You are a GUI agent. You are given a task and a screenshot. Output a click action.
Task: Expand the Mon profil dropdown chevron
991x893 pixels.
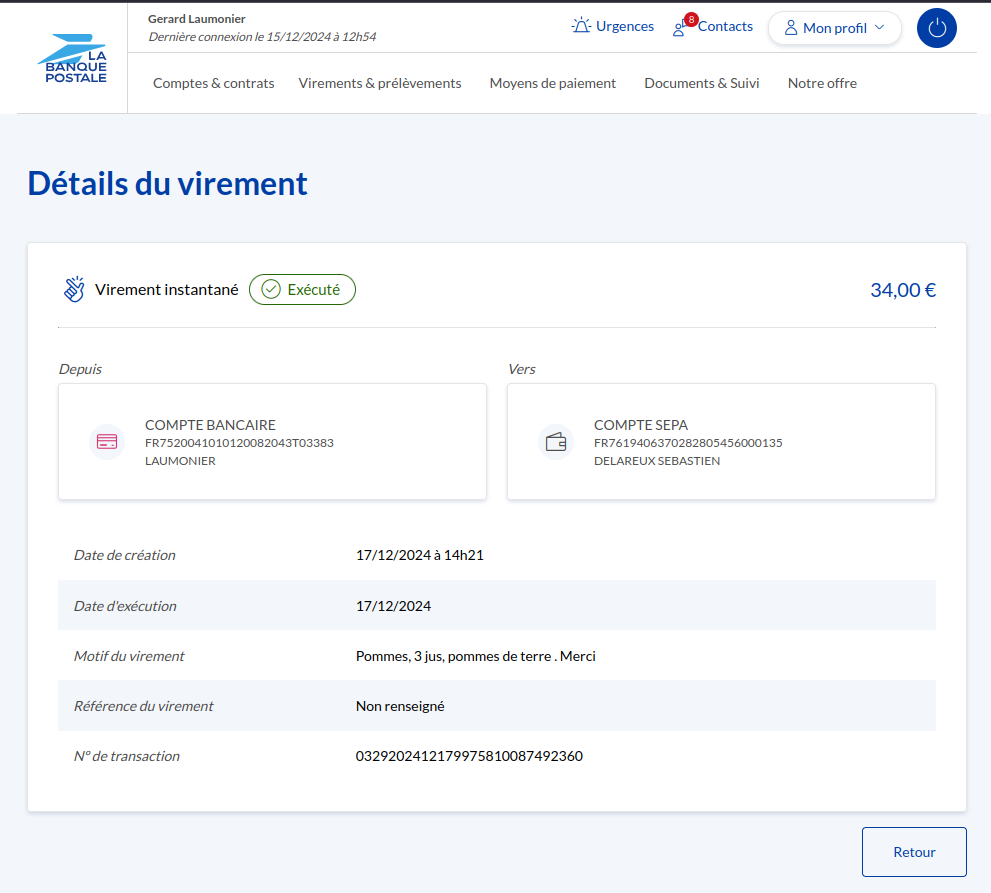tap(880, 28)
